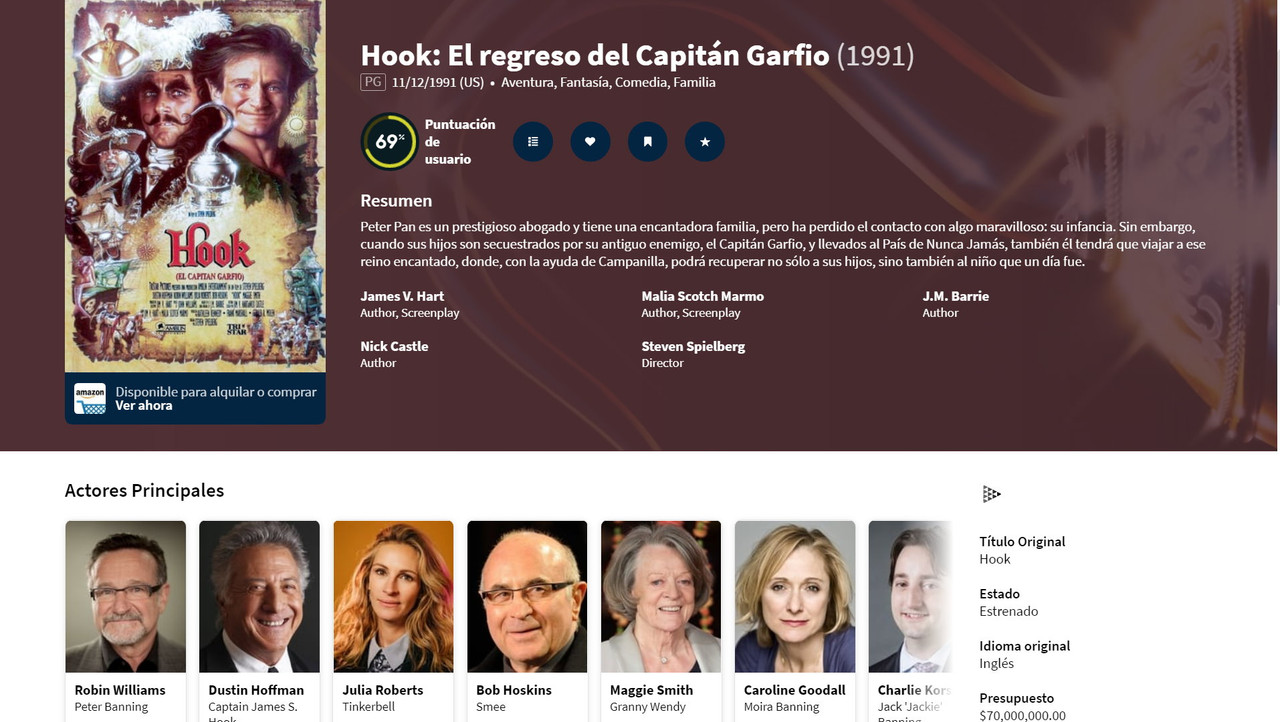Click the Dustin Hoffman name link

point(256,690)
